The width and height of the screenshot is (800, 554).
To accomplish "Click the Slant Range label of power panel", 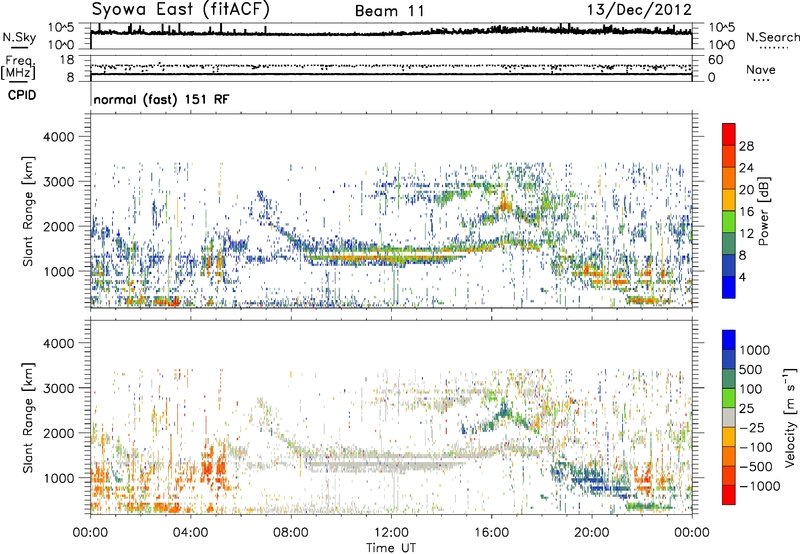I will click(28, 211).
